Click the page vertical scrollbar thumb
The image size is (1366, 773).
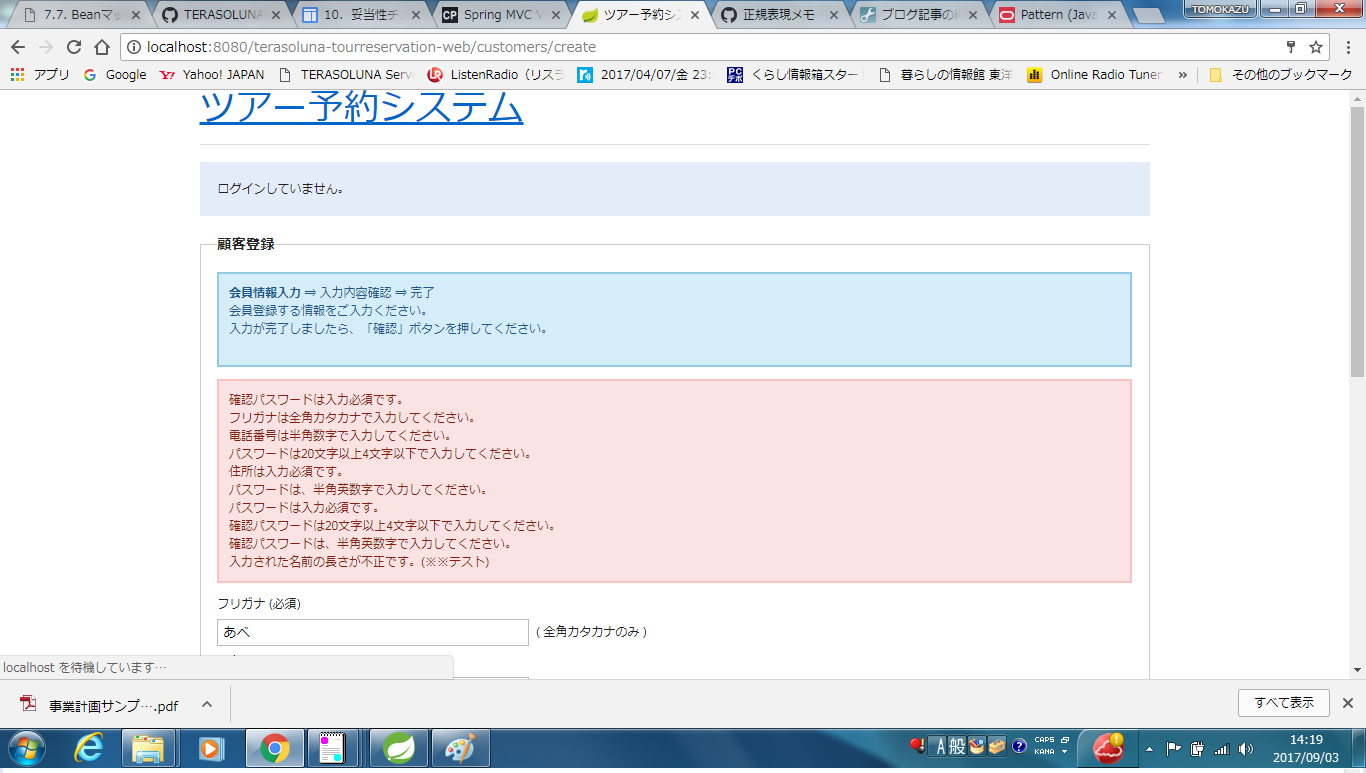point(1357,240)
